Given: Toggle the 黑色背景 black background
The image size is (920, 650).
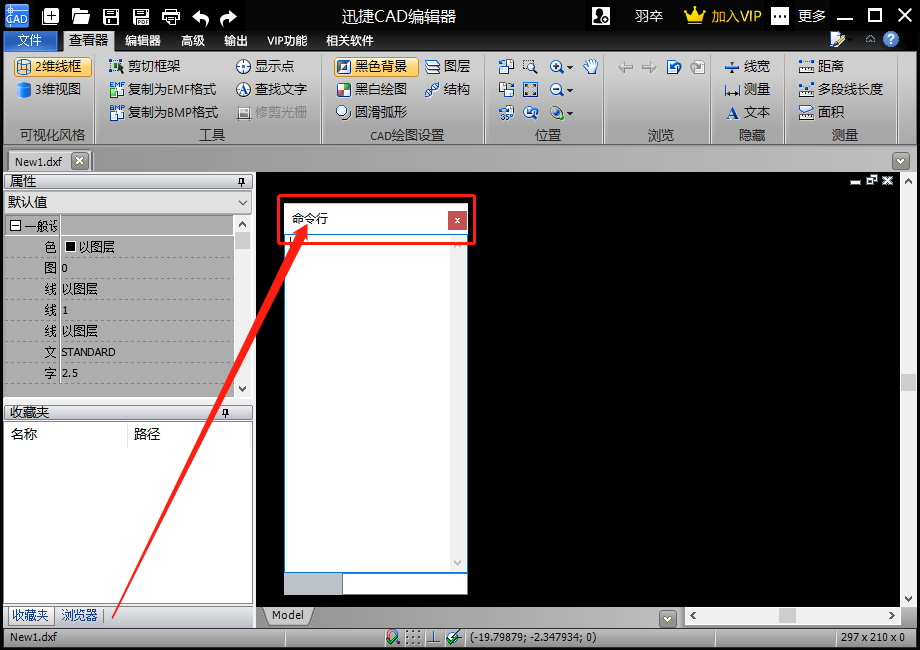Looking at the screenshot, I should tap(376, 66).
